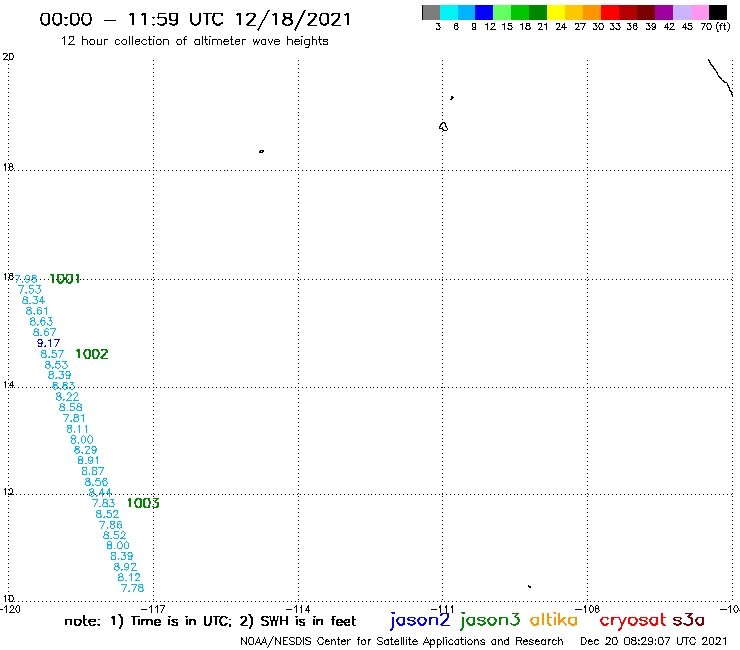Select the cryosat legend label

pos(632,620)
